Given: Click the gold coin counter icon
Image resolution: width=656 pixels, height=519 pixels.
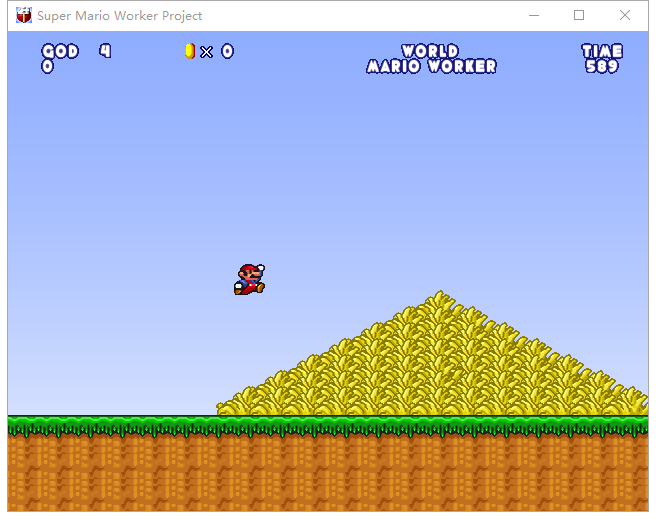Looking at the screenshot, I should (x=190, y=51).
